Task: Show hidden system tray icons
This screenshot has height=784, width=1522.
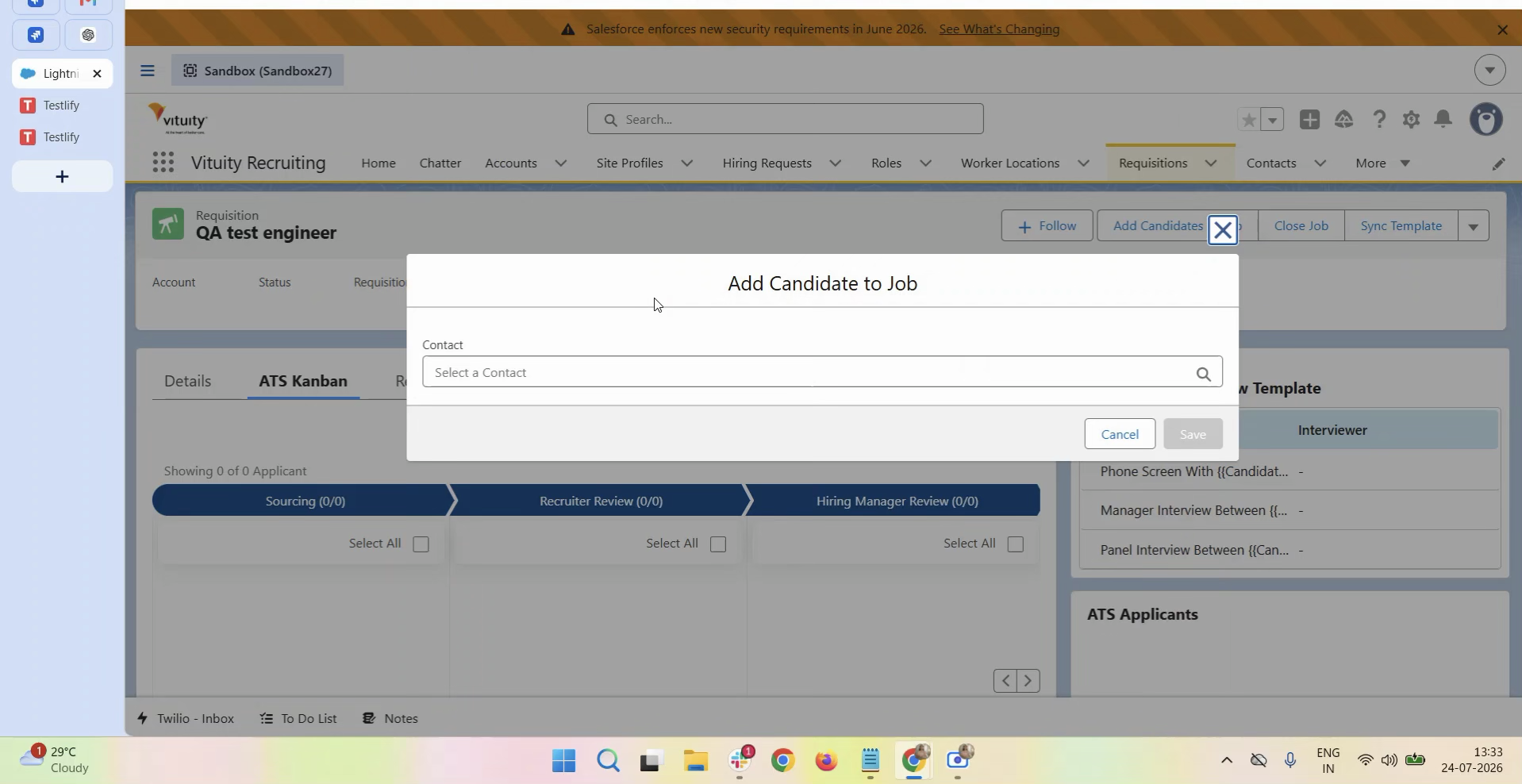Action: (1227, 760)
